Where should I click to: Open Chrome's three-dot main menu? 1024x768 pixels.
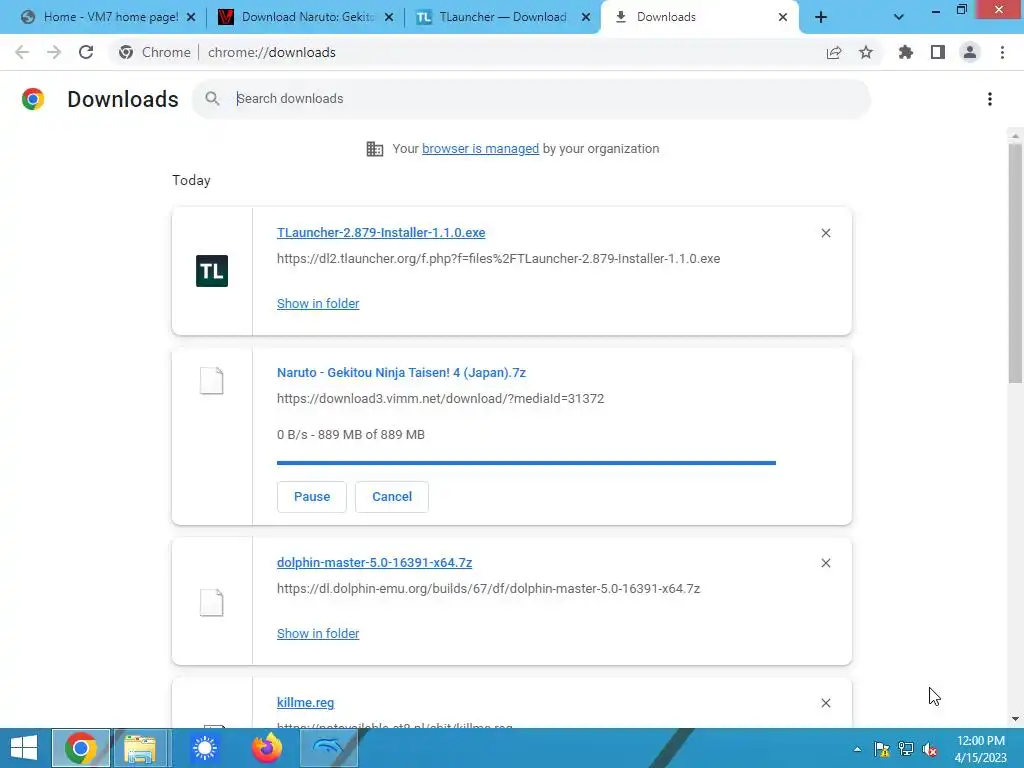click(1002, 52)
